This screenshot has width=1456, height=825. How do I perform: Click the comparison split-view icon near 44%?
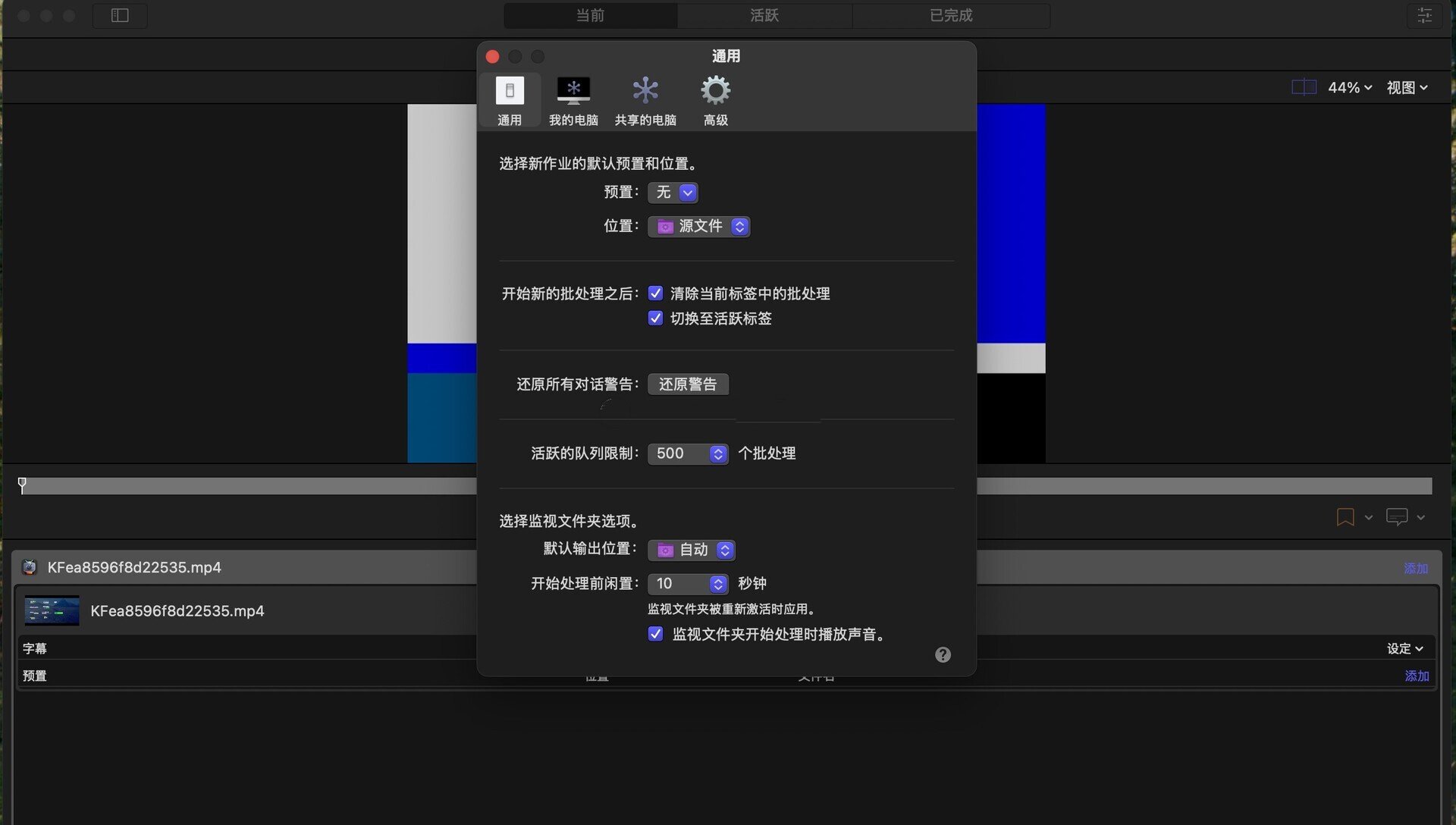(x=1304, y=87)
